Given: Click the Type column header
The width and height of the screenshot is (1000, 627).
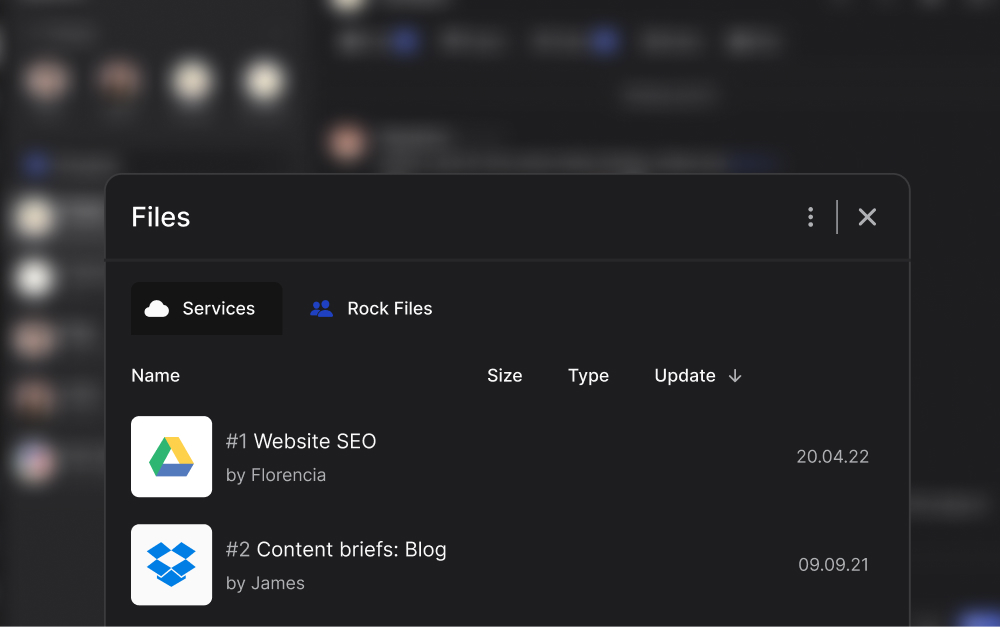Looking at the screenshot, I should click(x=588, y=375).
